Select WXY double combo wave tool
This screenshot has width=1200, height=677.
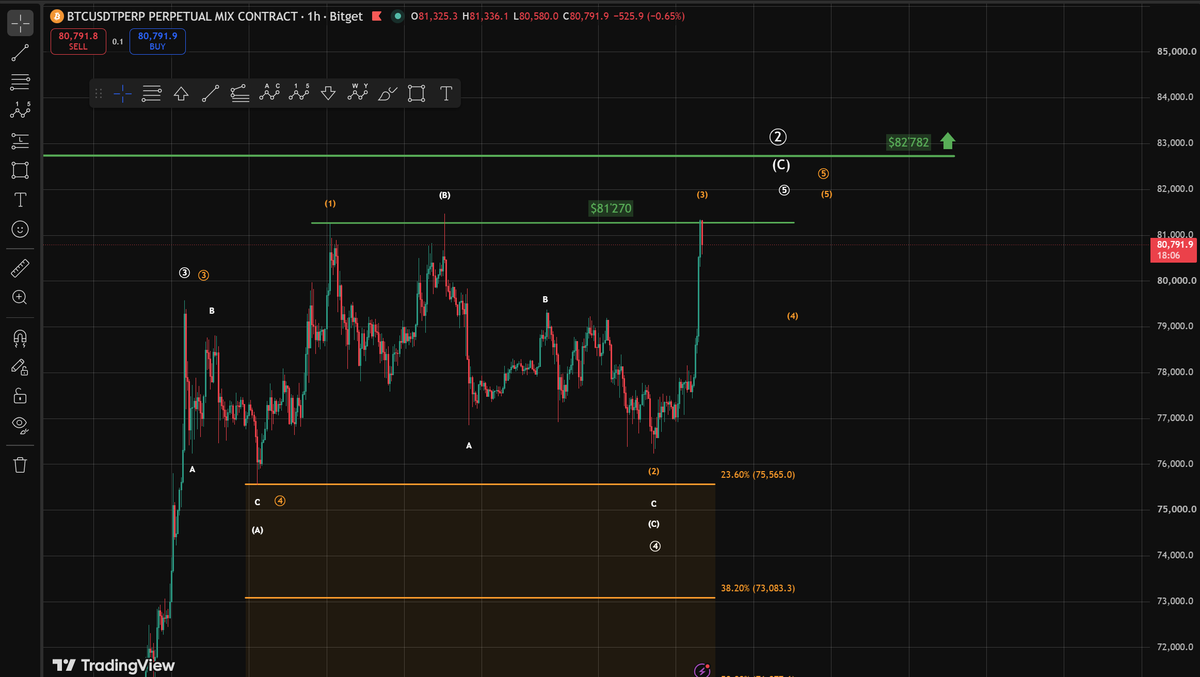pos(358,93)
